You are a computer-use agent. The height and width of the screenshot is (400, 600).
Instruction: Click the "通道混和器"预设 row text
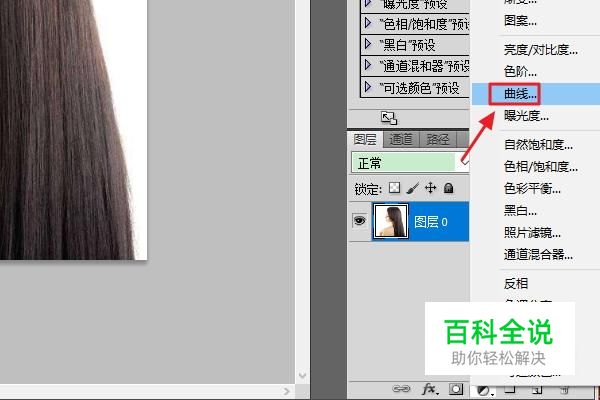coord(424,66)
